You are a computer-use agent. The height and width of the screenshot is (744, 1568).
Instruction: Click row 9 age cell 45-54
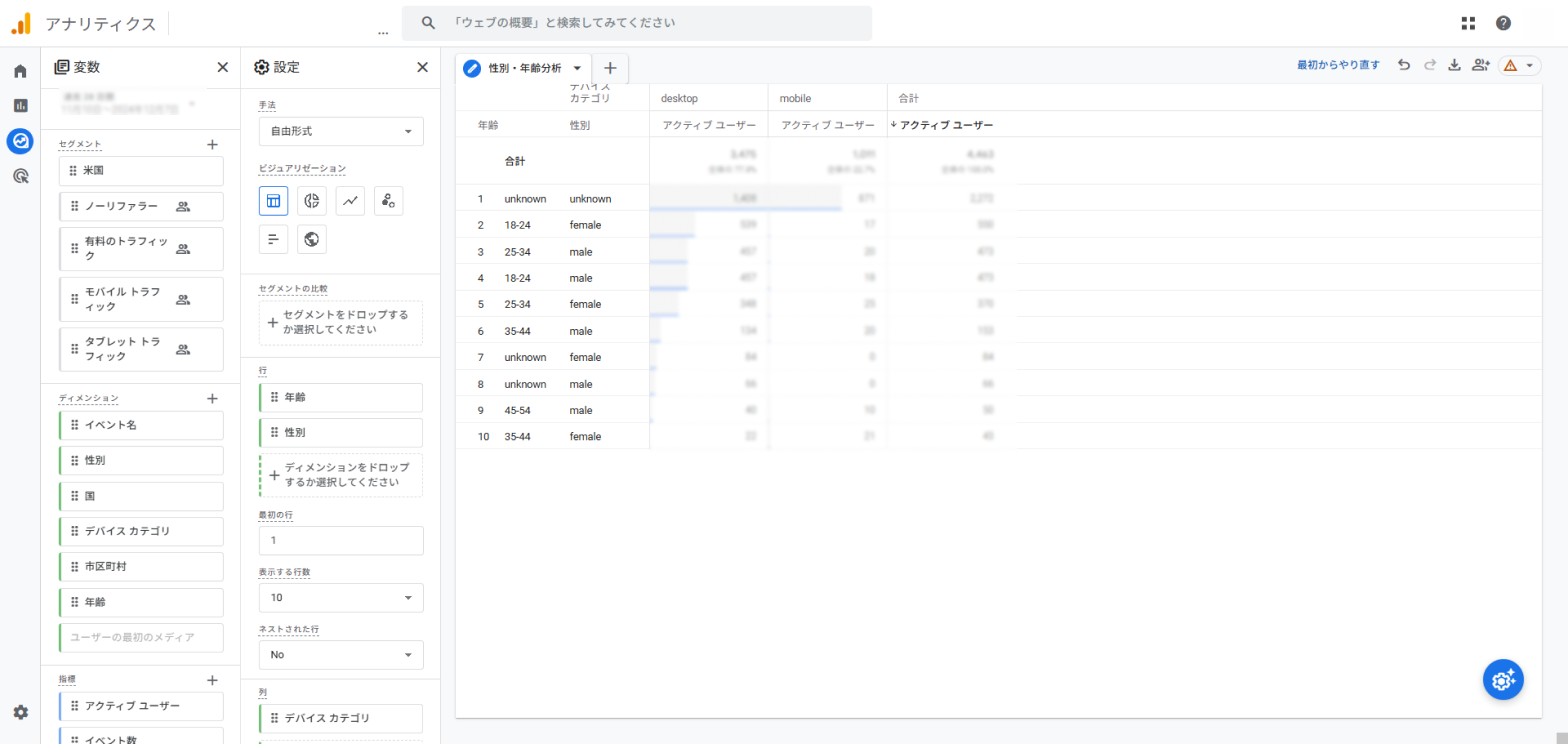pyautogui.click(x=517, y=410)
